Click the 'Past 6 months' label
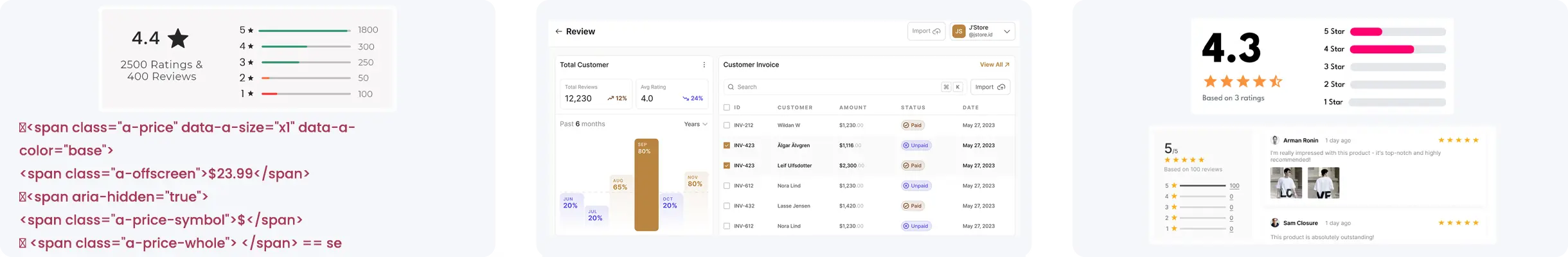The height and width of the screenshot is (257, 1568). [582, 124]
